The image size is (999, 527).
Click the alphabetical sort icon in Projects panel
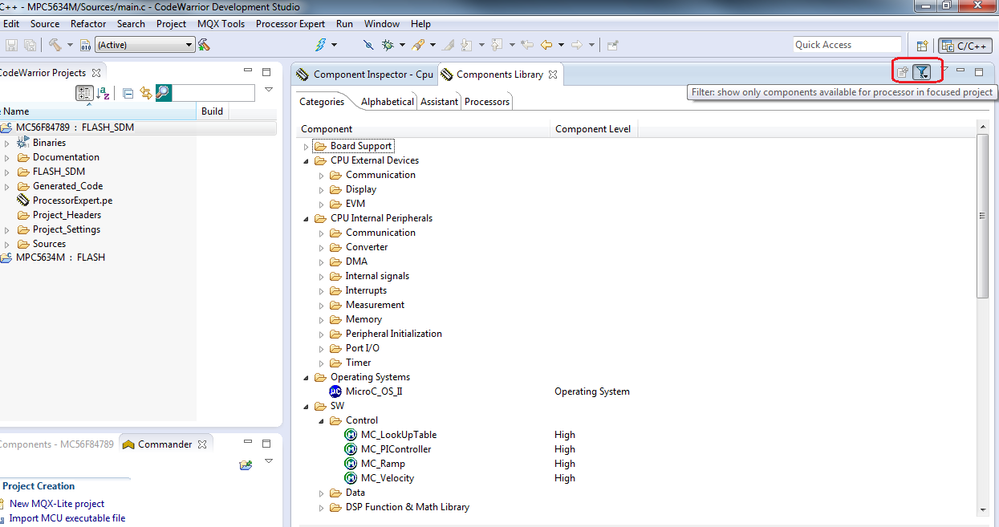[103, 94]
